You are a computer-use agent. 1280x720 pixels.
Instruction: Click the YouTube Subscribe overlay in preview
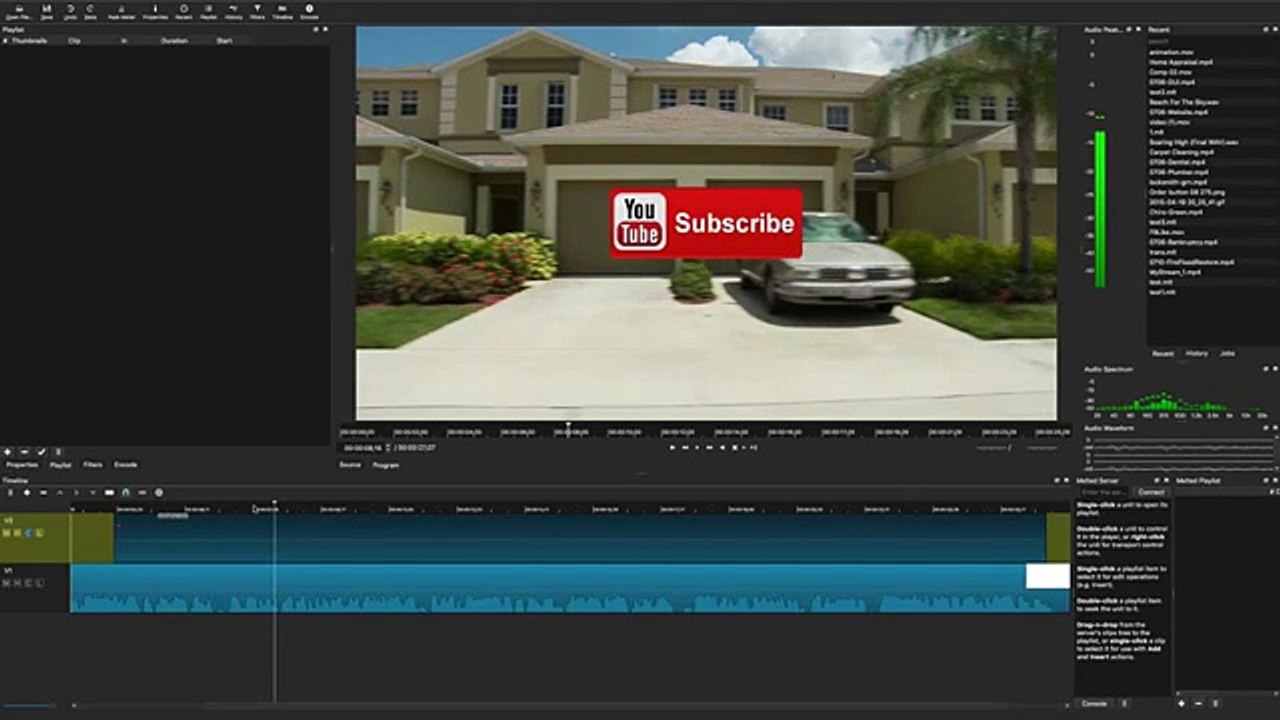(x=706, y=223)
